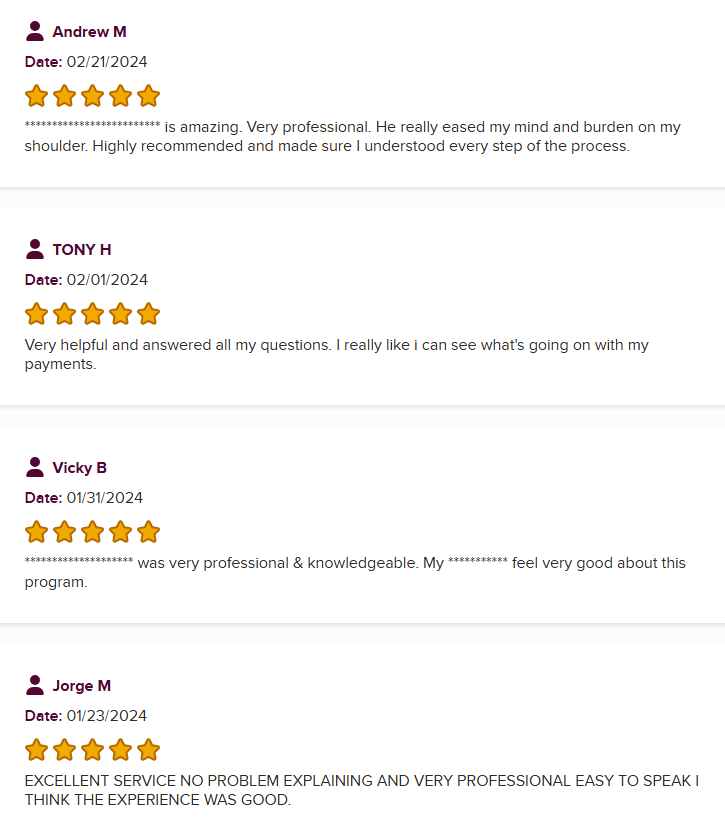Click the user avatar icon beside Andrew M
725x834 pixels.
(x=35, y=31)
